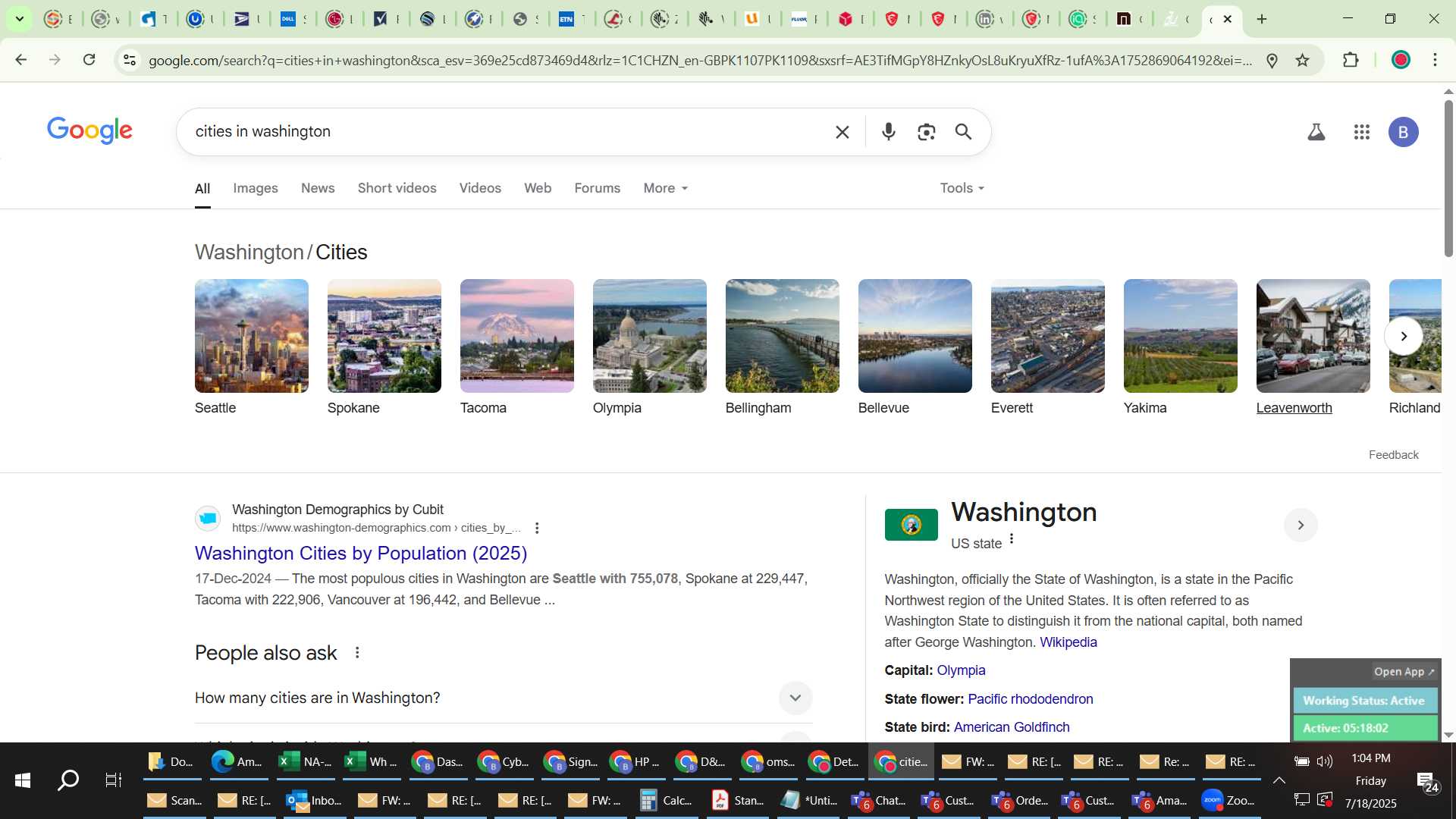The width and height of the screenshot is (1456, 819).
Task: Open Zoom from taskbar
Action: (x=1228, y=800)
